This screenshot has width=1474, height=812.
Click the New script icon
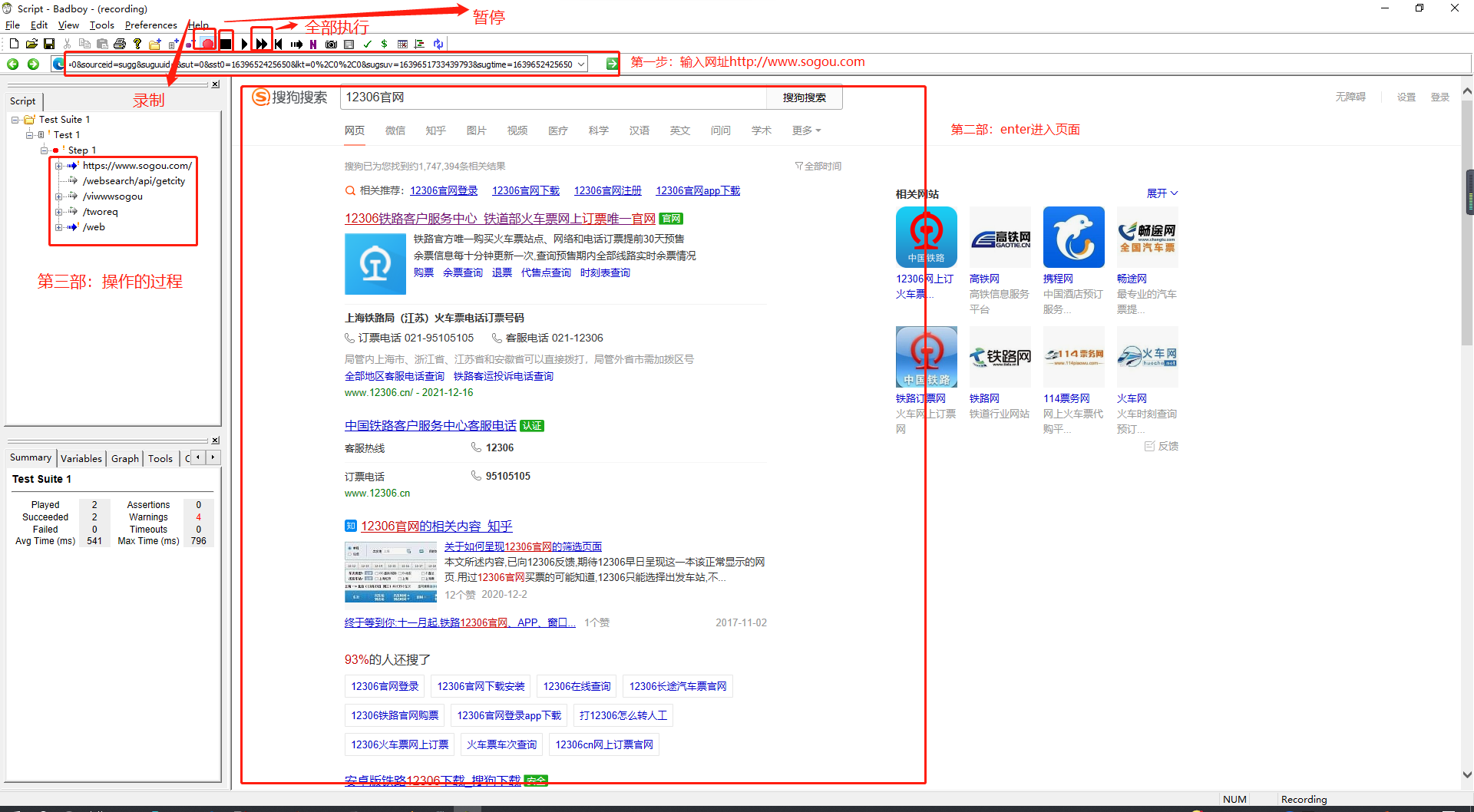14,44
